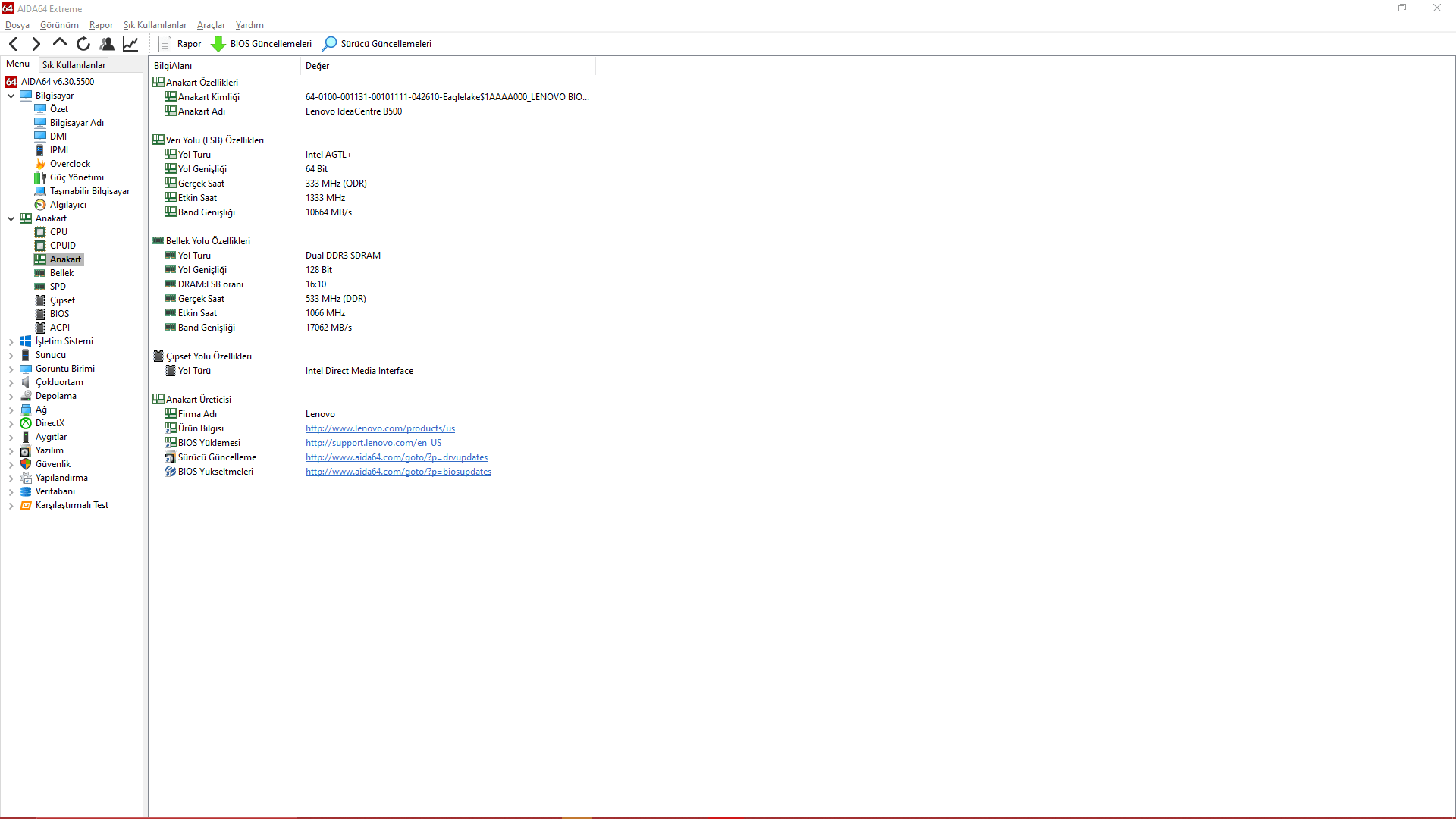Open BIOS Güncellemeleri from toolbar
The width and height of the screenshot is (1456, 819).
(x=262, y=44)
